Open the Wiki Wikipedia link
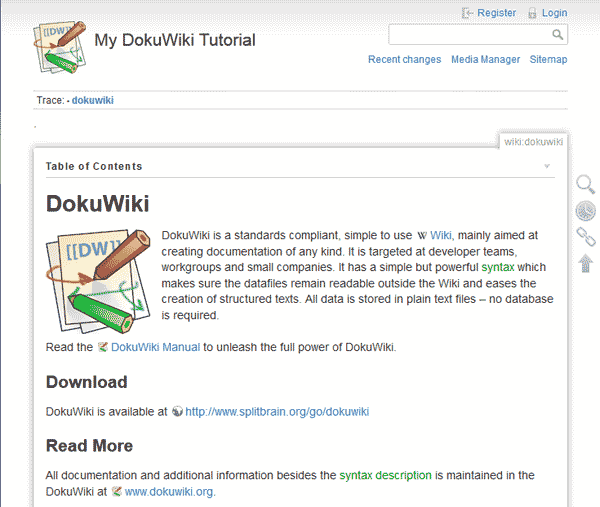The width and height of the screenshot is (600, 507). pyautogui.click(x=441, y=235)
